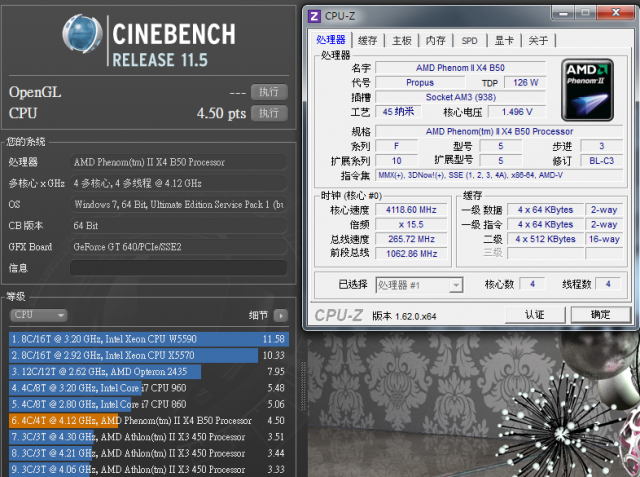Screen dimensions: 640x477
Task: Switch to the 内存 tab
Action: [436, 40]
